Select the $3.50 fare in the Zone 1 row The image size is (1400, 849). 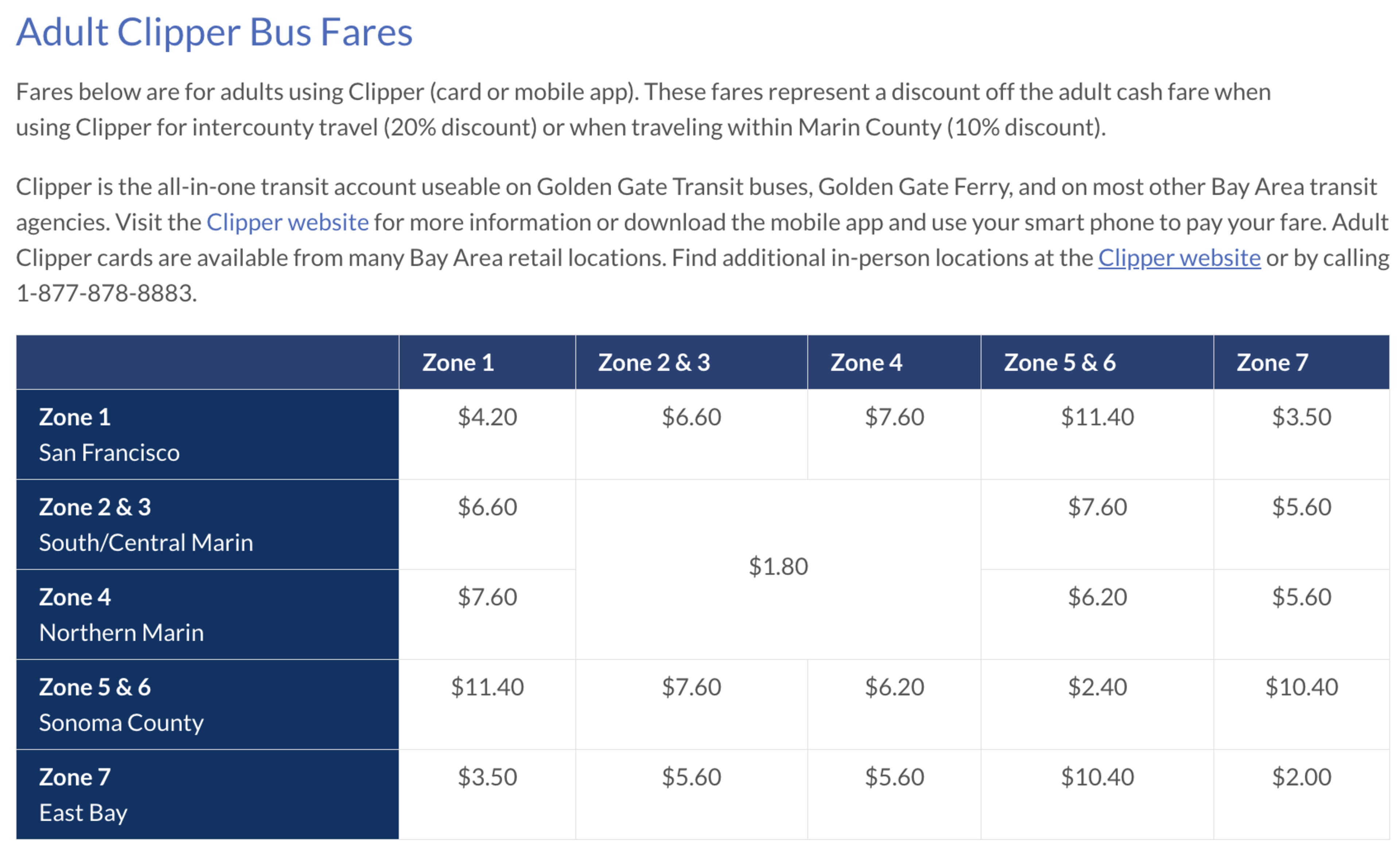[x=1302, y=417]
